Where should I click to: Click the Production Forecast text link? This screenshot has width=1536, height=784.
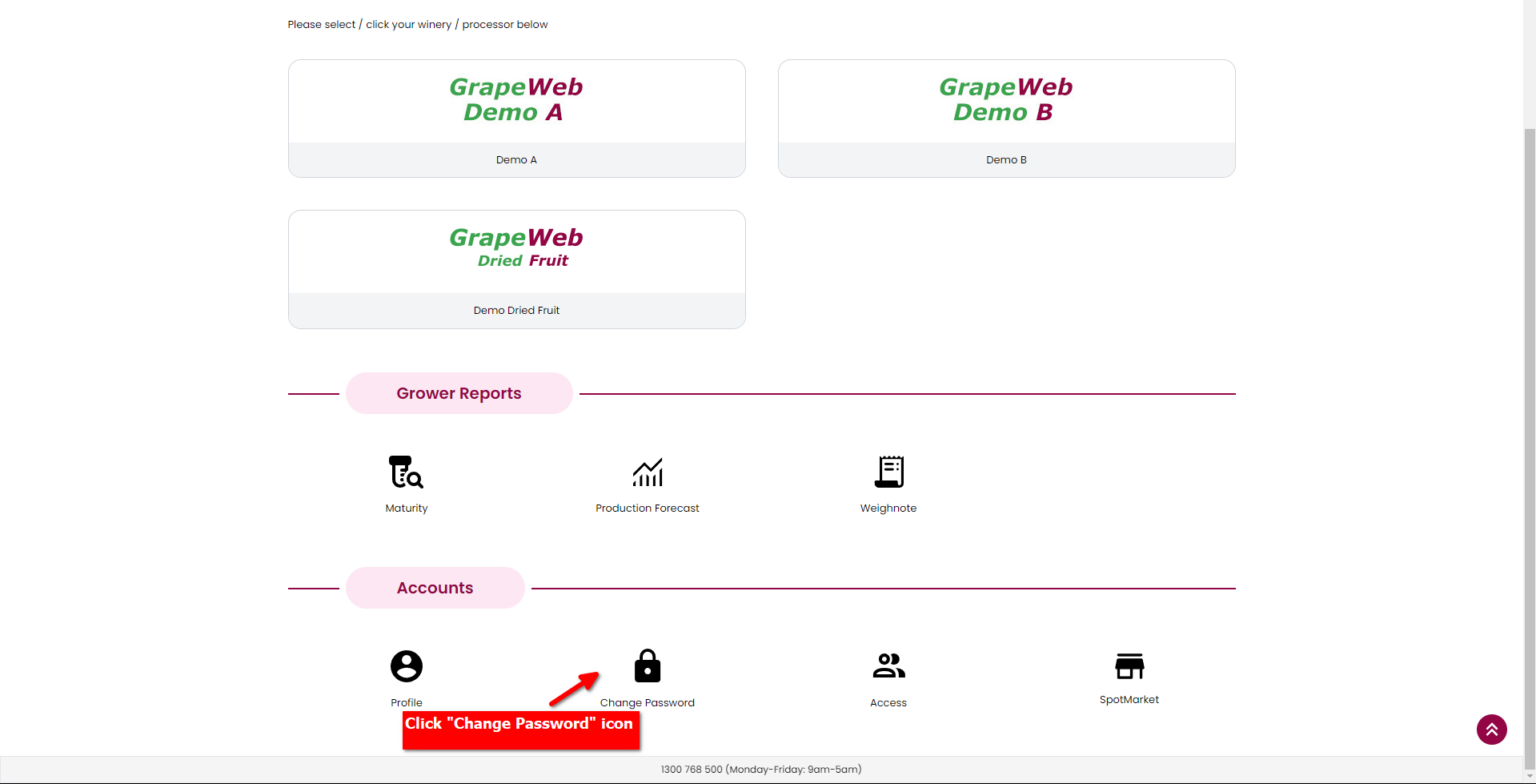point(647,508)
